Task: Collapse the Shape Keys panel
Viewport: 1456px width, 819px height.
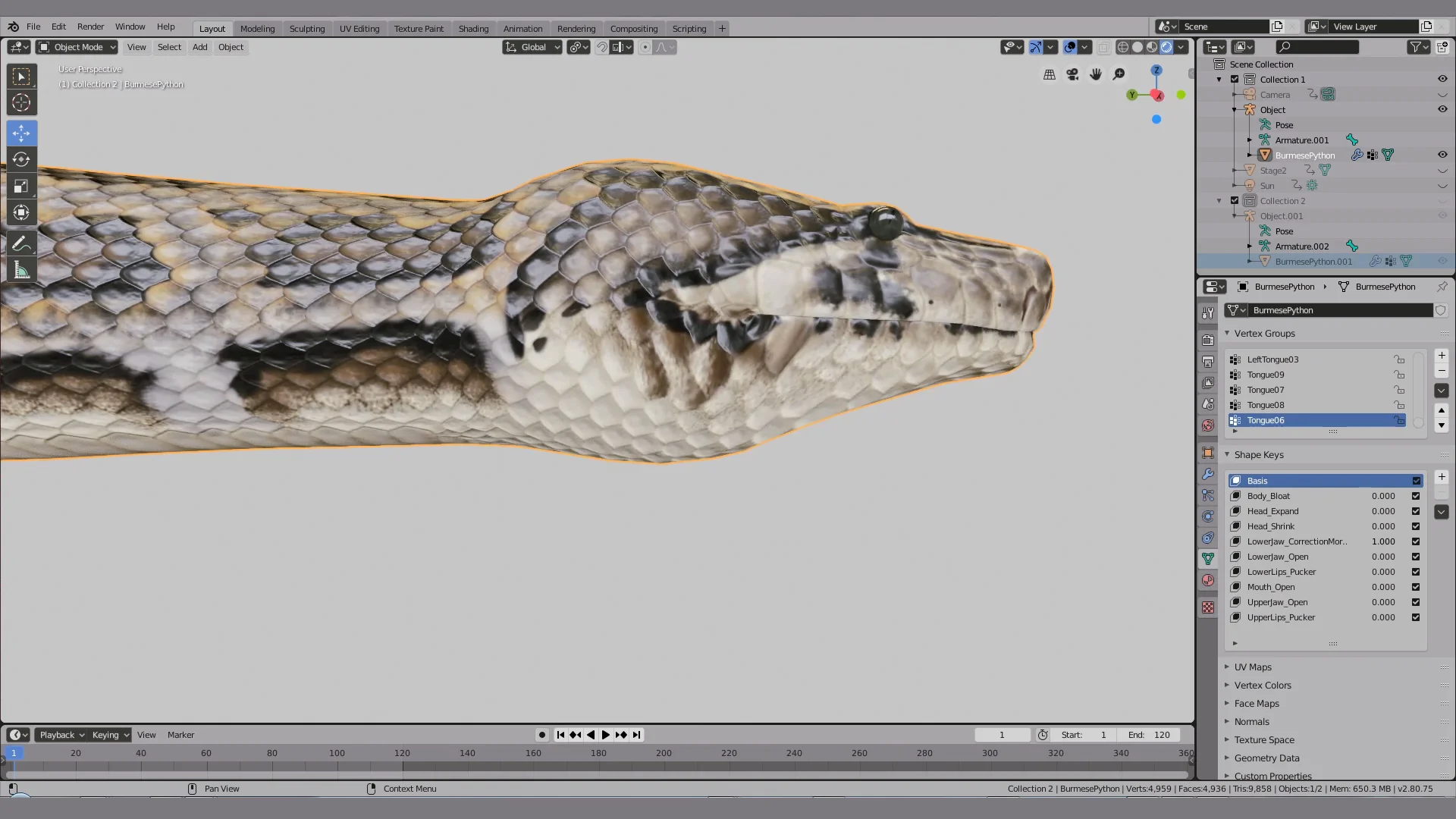Action: [x=1258, y=455]
